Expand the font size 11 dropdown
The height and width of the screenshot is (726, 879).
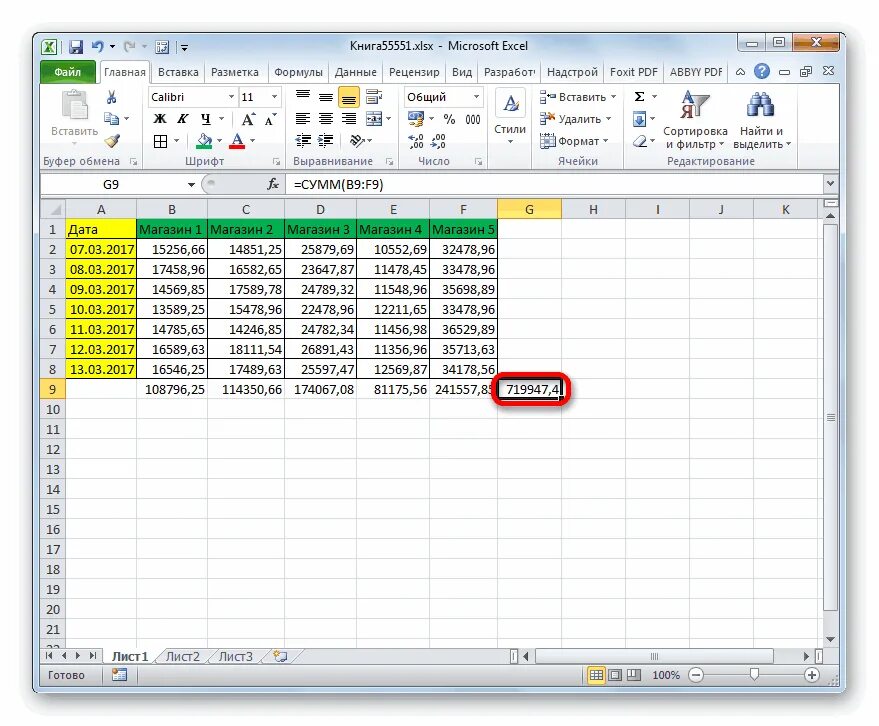tap(274, 97)
